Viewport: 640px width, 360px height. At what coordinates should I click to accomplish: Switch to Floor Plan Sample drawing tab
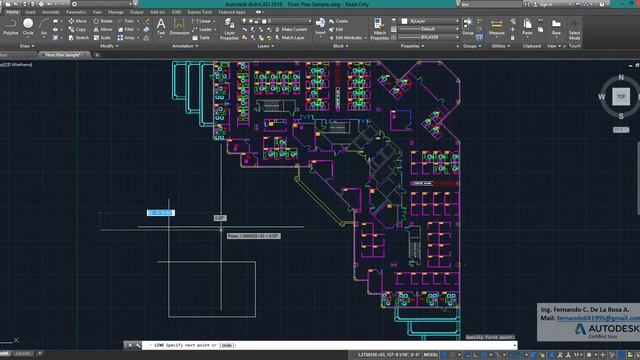click(x=62, y=55)
